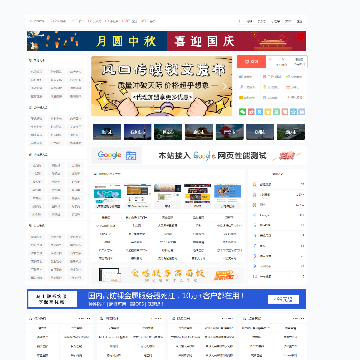Open the 宝塔服务器面板 advertisement banner
The image size is (360, 360).
[x=167, y=275]
